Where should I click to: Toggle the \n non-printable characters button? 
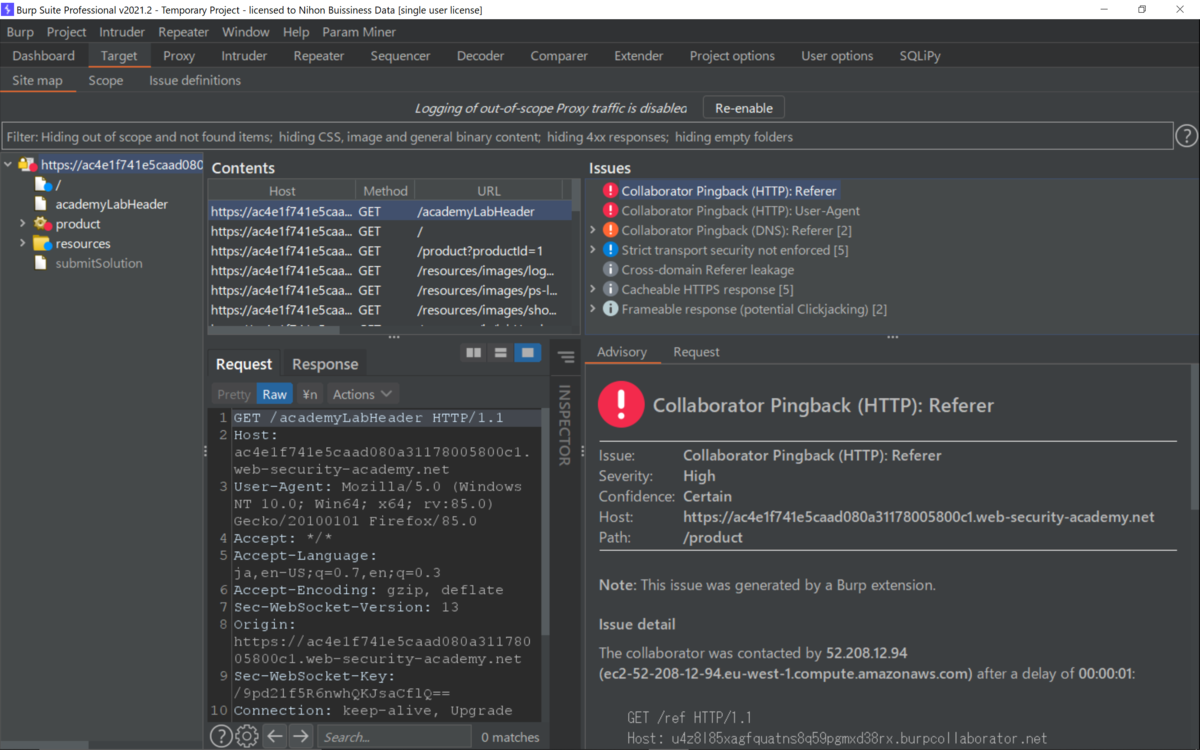[x=310, y=394]
